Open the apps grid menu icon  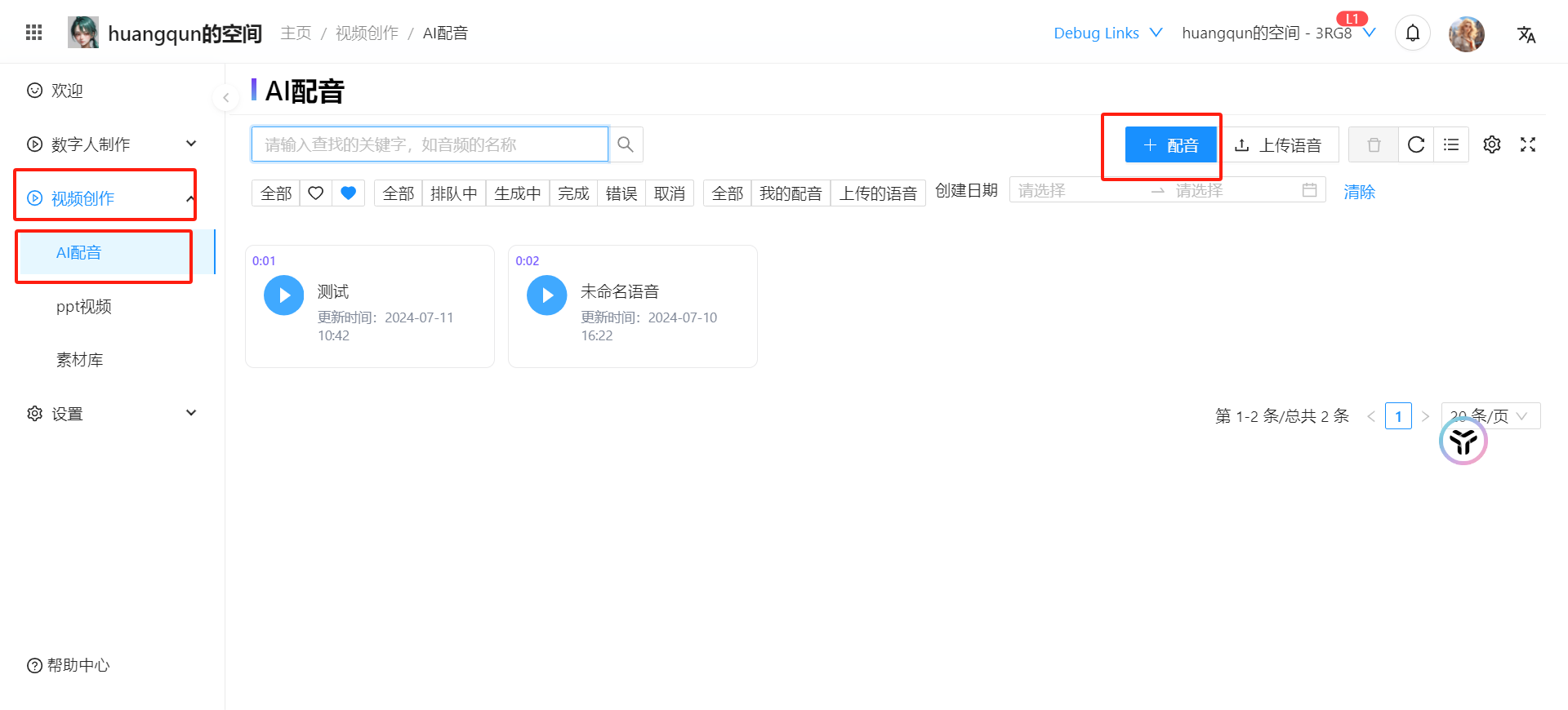[34, 33]
